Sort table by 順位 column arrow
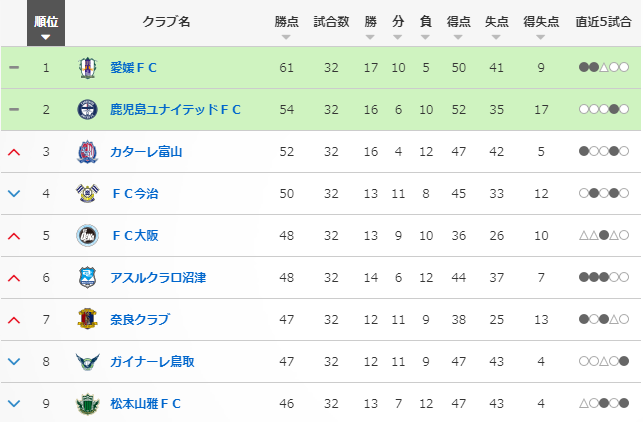 coord(46,38)
